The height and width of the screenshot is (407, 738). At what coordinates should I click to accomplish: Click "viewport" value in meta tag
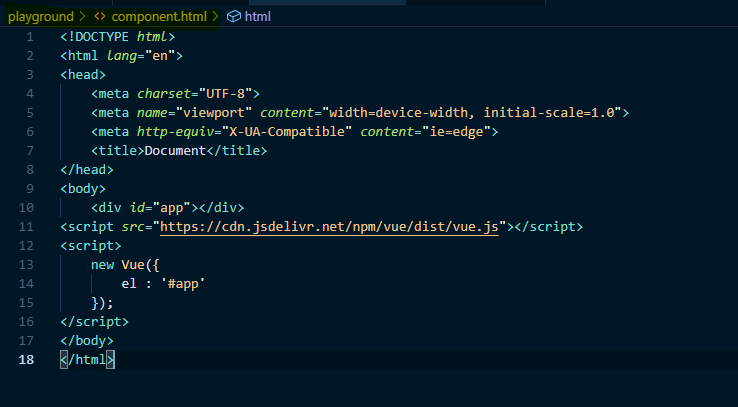(x=214, y=113)
